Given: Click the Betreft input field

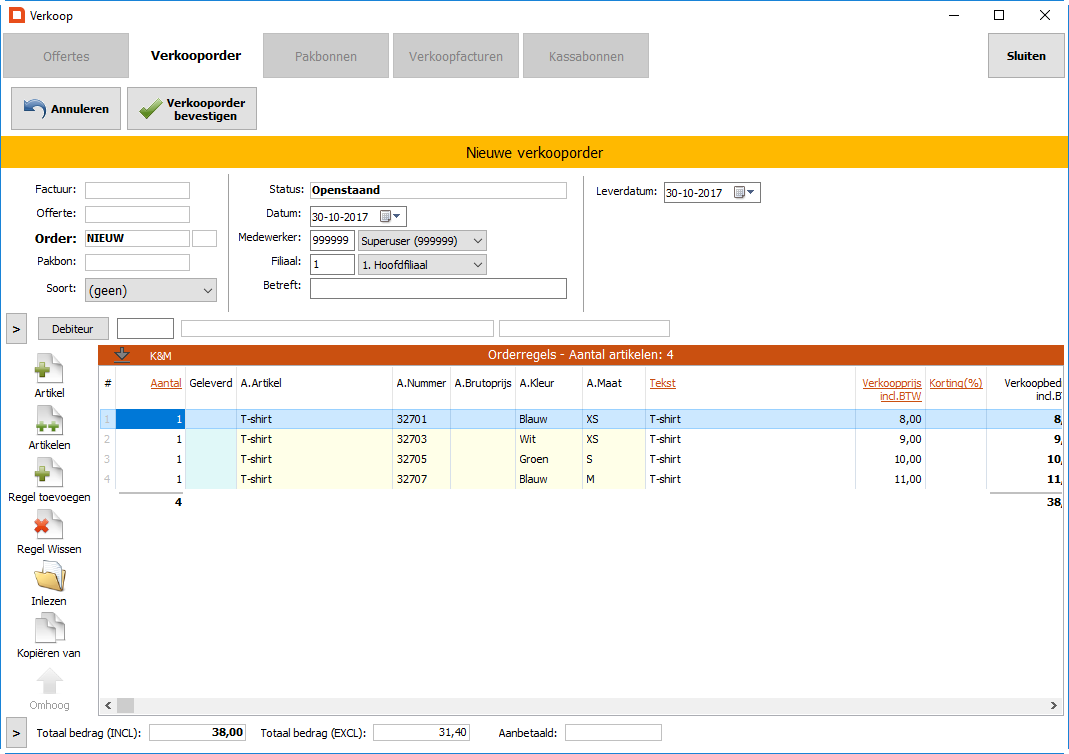Looking at the screenshot, I should click(438, 289).
